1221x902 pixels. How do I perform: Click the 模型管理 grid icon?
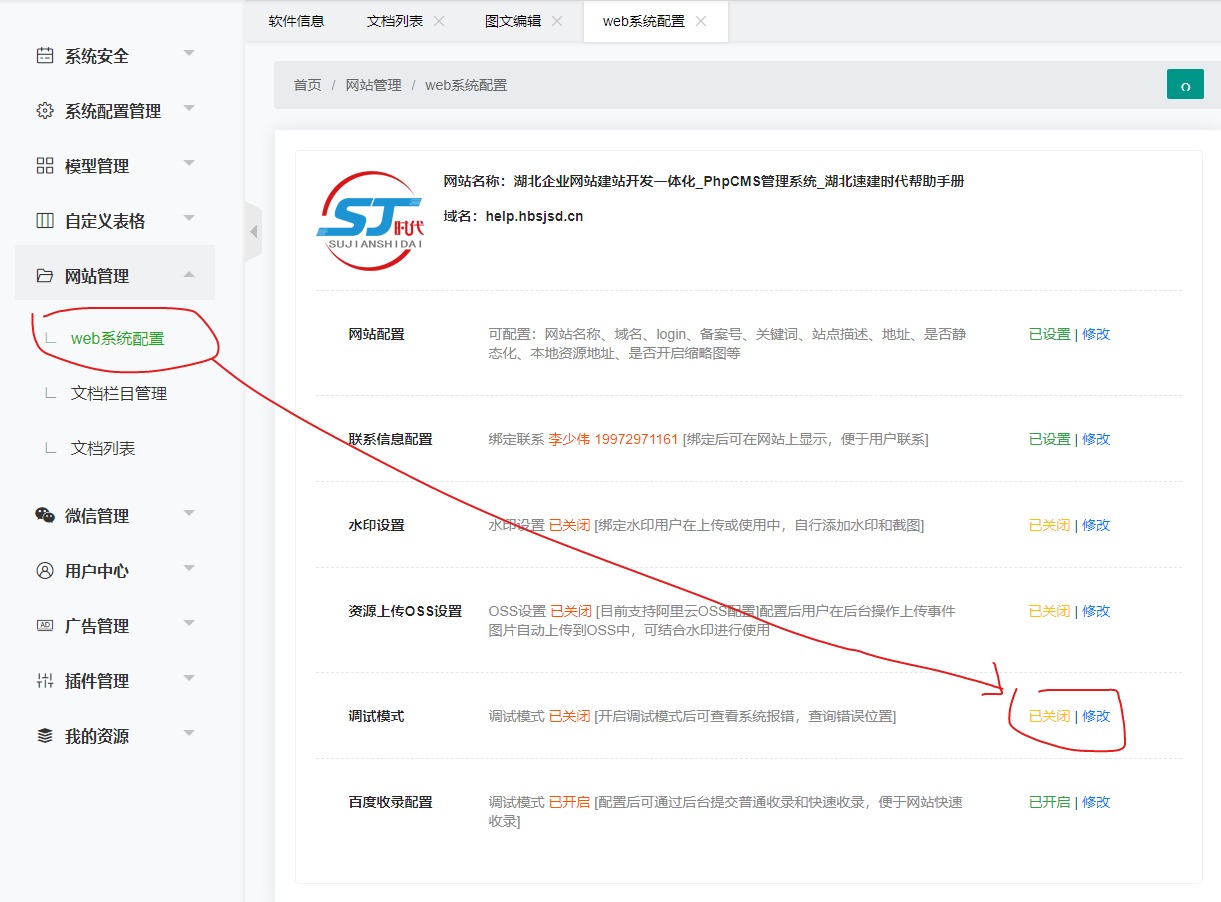coord(45,166)
